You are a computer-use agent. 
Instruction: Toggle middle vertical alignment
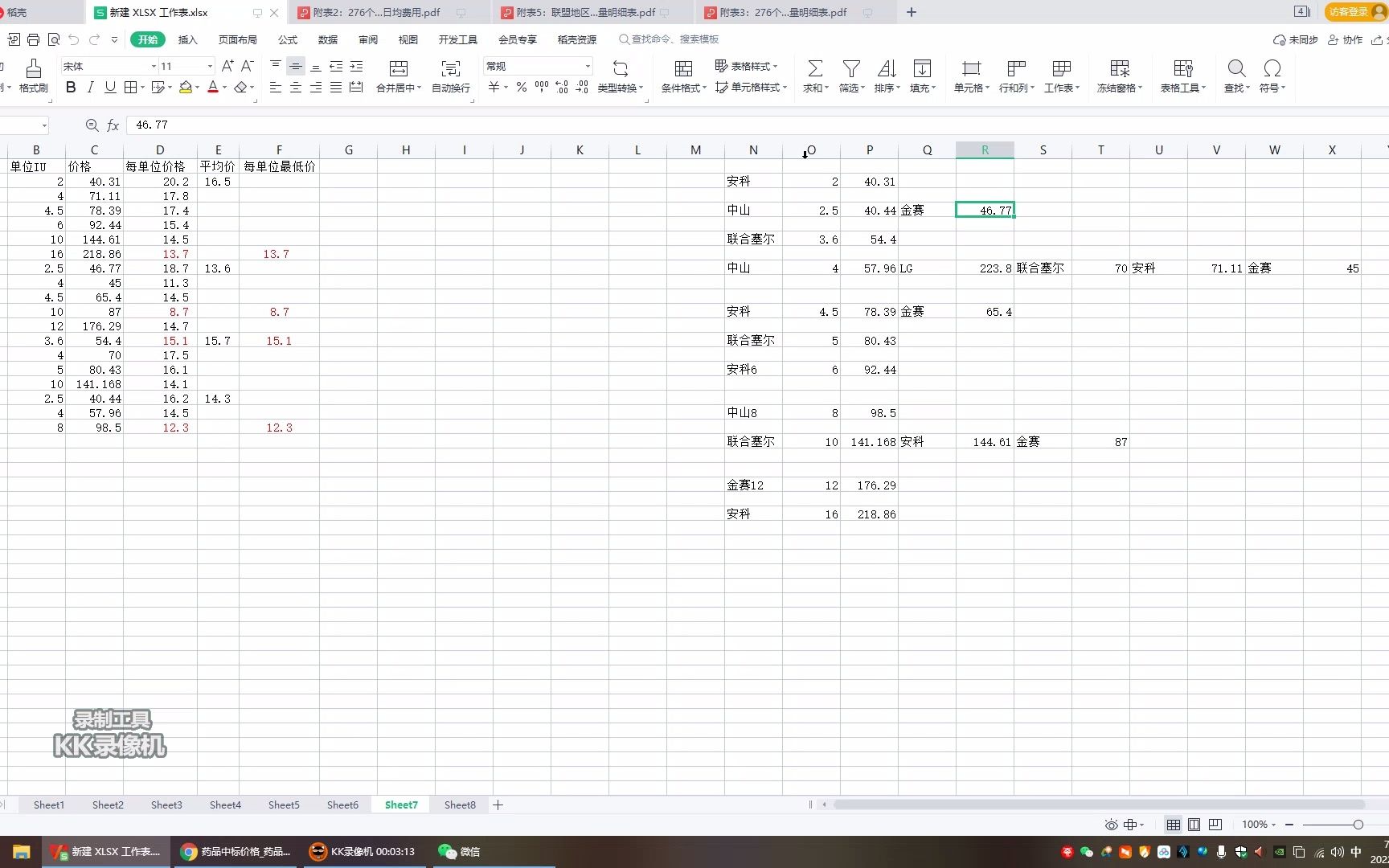tap(296, 66)
